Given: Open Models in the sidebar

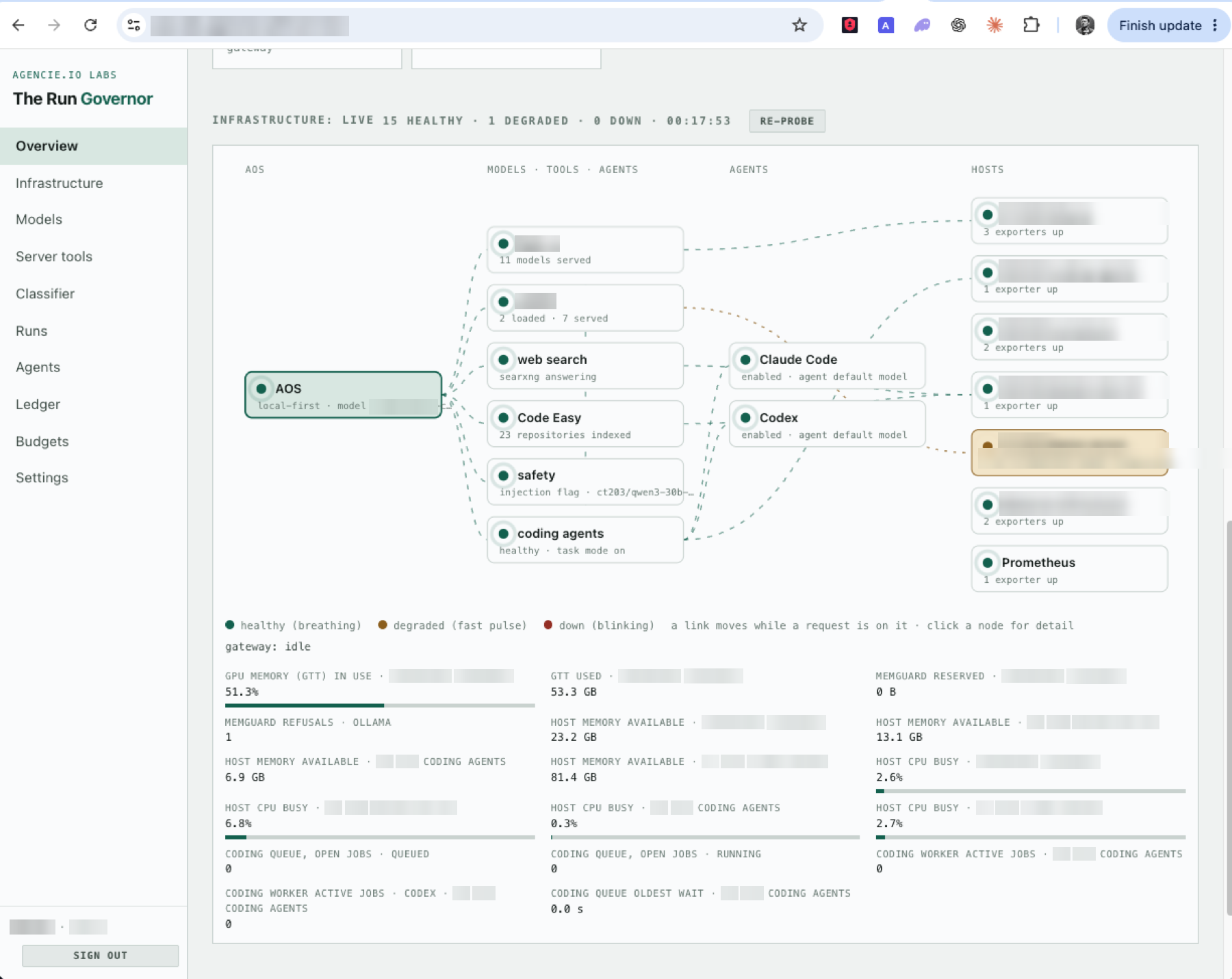Looking at the screenshot, I should [x=94, y=220].
